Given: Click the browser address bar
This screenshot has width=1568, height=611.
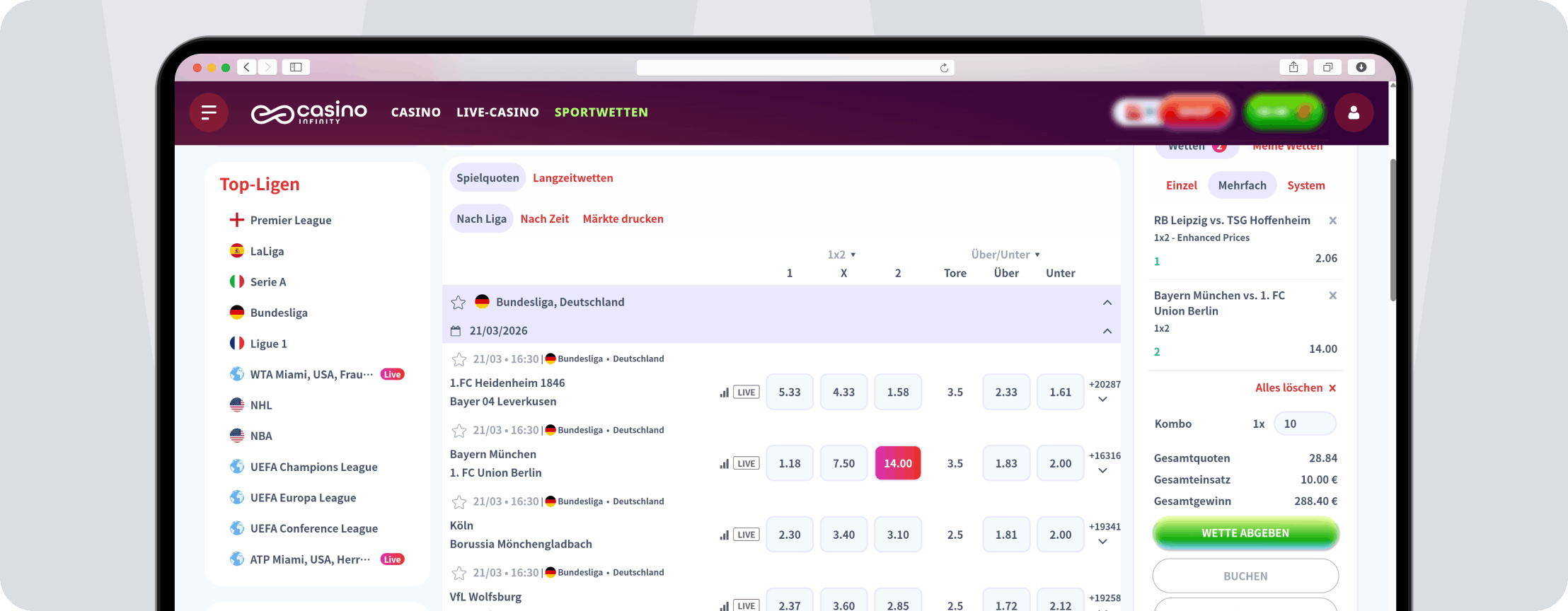Looking at the screenshot, I should coord(795,68).
